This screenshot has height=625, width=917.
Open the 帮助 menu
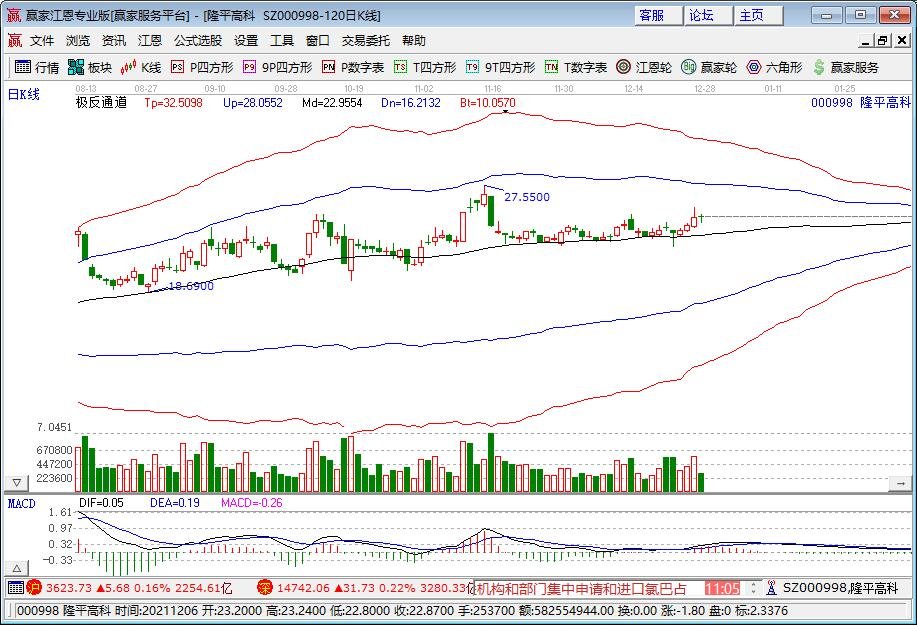pos(413,40)
